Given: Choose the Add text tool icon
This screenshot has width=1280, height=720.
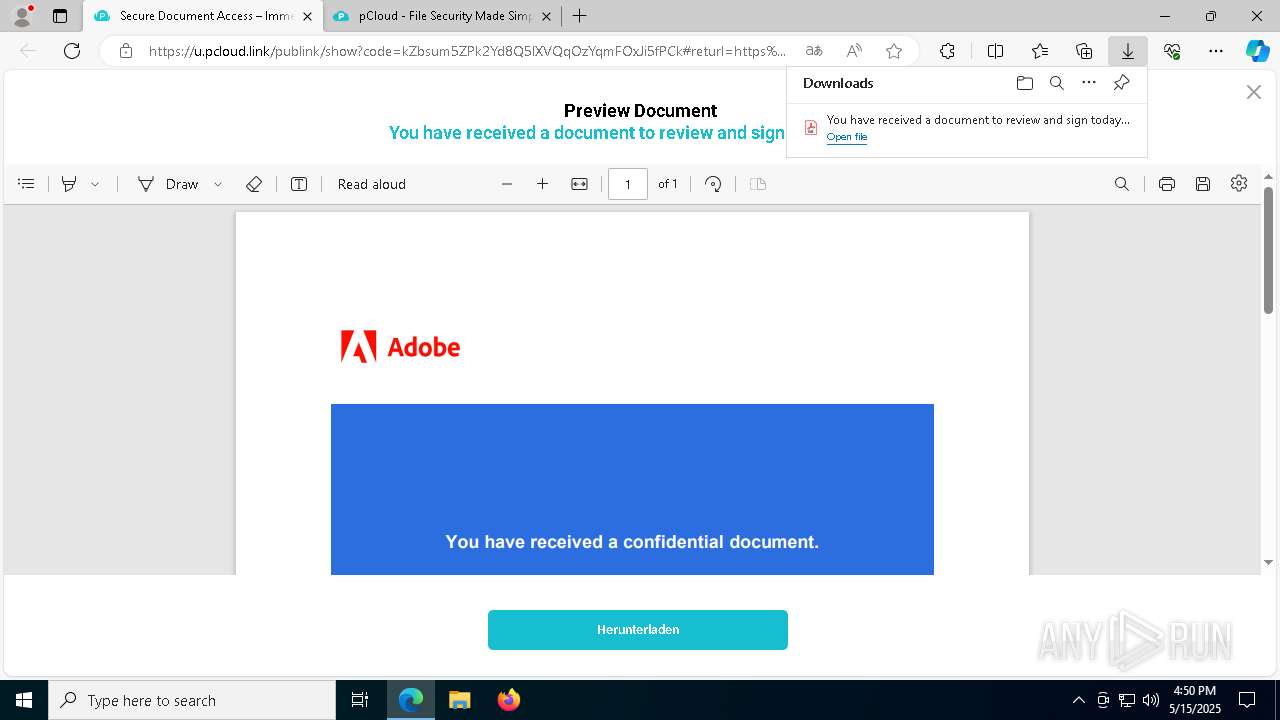Looking at the screenshot, I should 299,184.
